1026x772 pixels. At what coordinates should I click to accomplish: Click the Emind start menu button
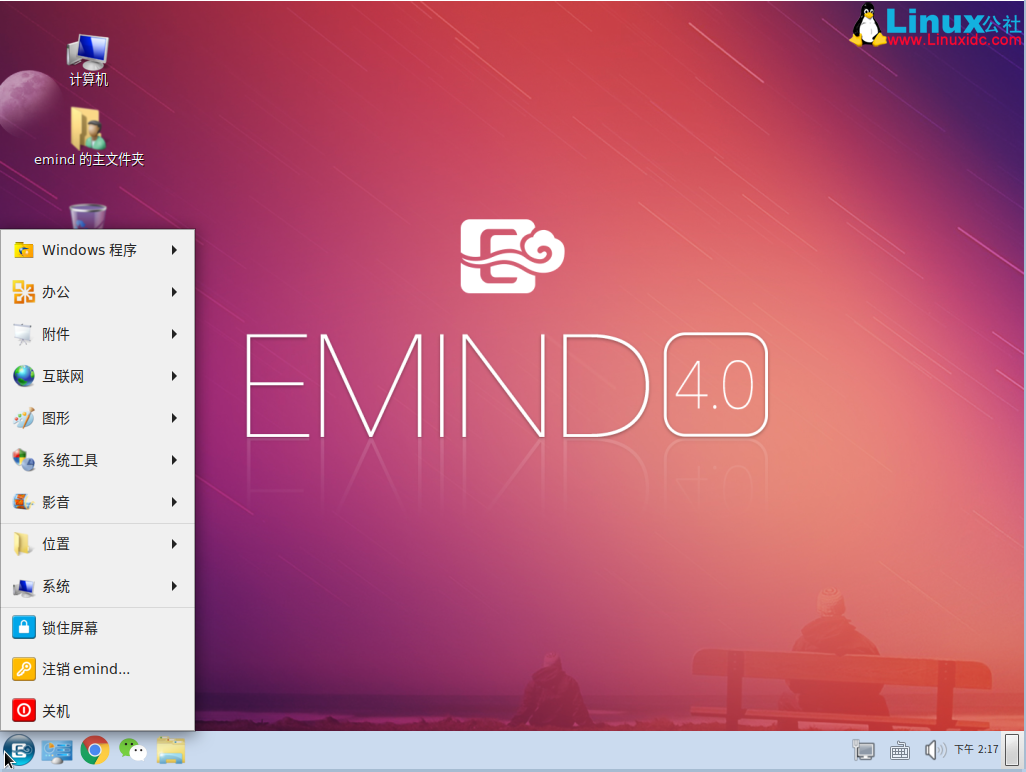point(19,750)
